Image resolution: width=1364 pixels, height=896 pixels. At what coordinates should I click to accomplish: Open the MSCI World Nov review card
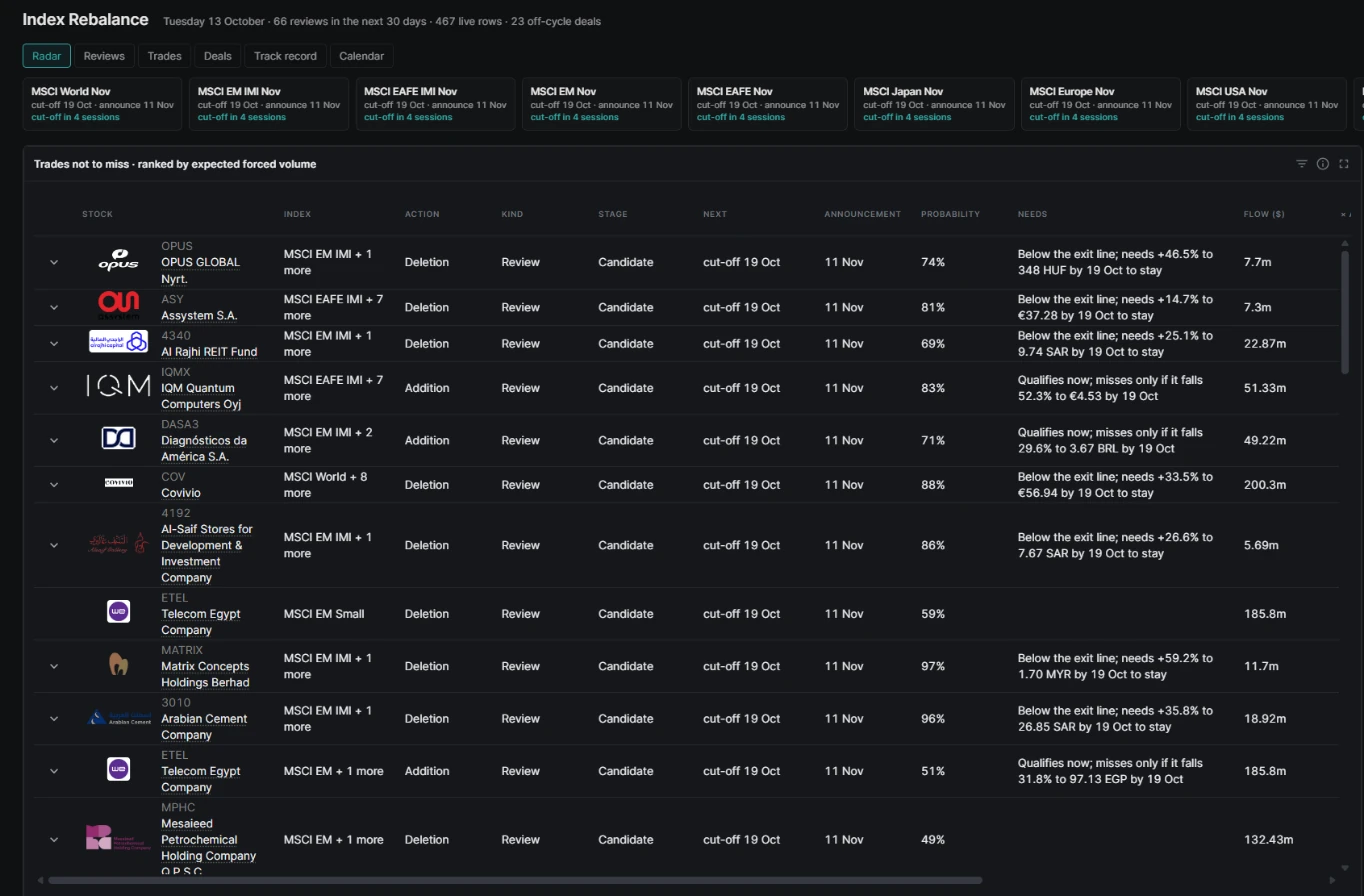click(103, 104)
